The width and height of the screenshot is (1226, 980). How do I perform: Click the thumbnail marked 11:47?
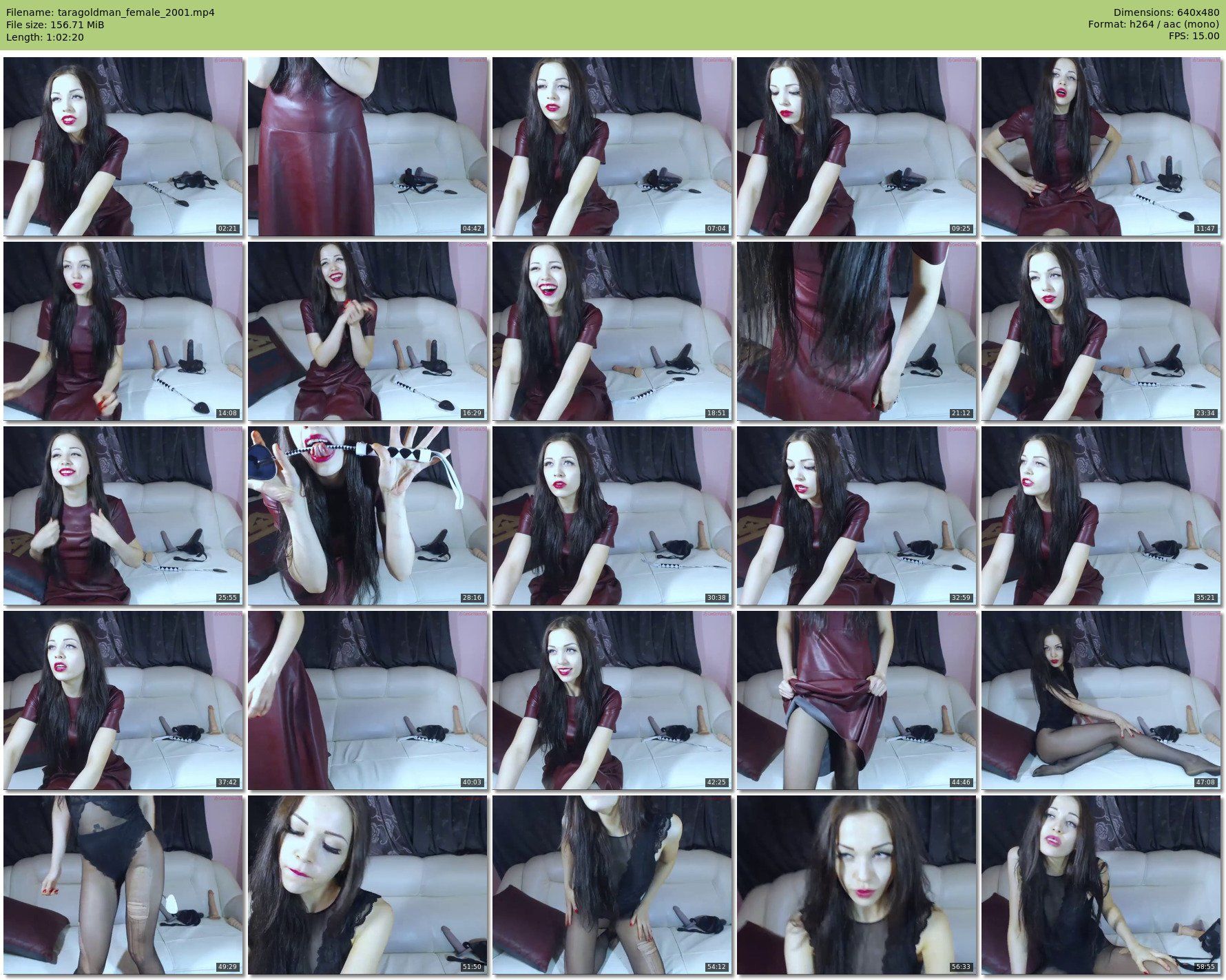tap(1101, 147)
